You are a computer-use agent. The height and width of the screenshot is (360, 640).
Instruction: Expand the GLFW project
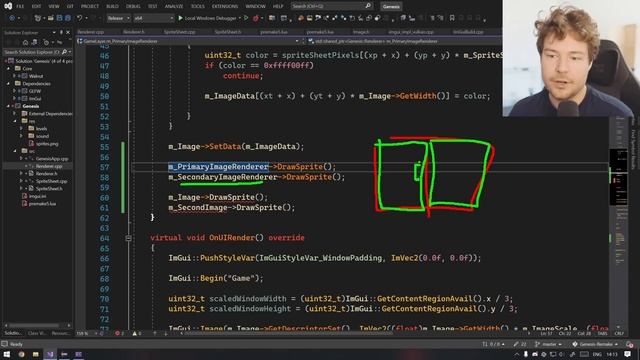15,91
